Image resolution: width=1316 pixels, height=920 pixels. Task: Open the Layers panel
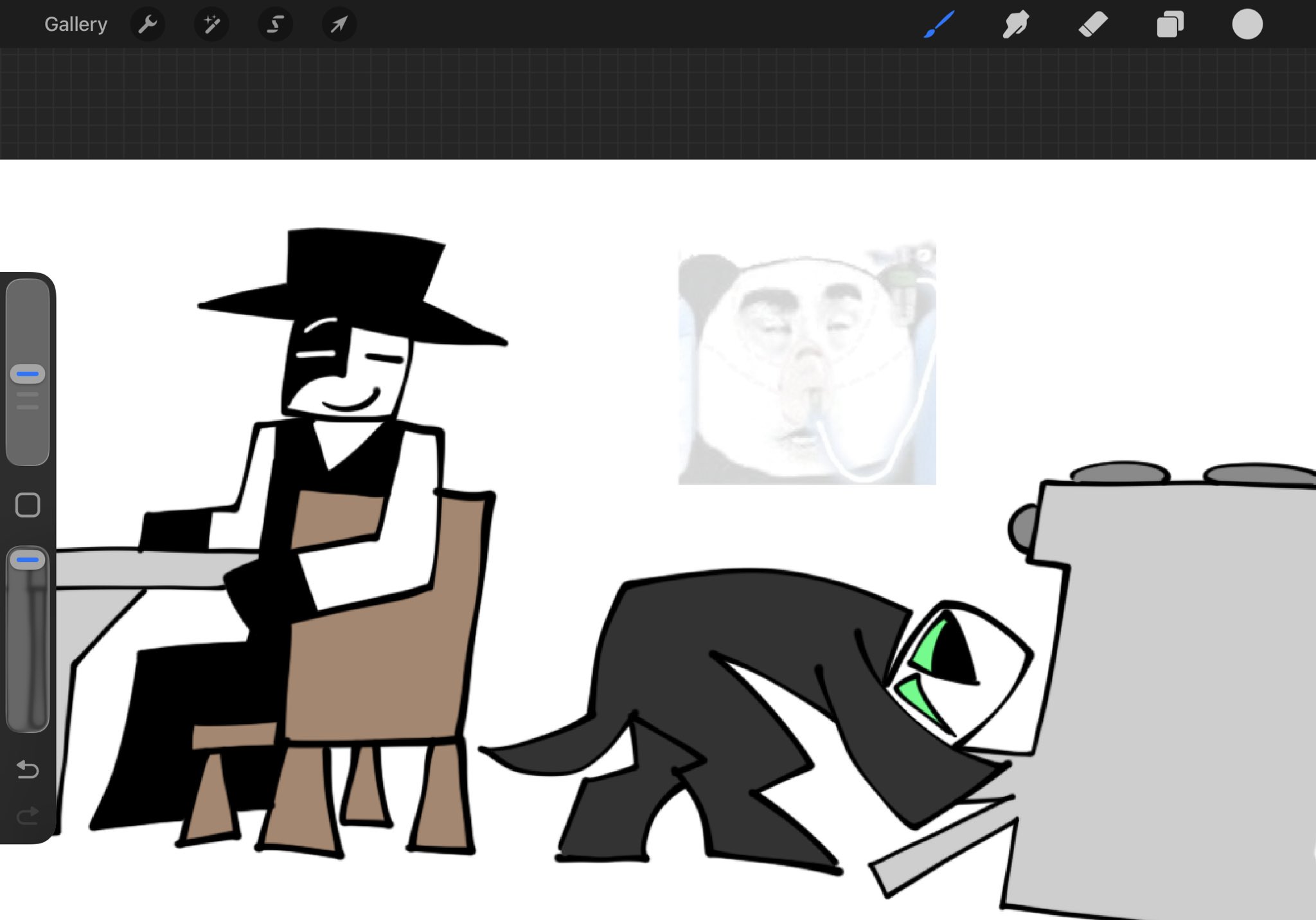point(1170,24)
